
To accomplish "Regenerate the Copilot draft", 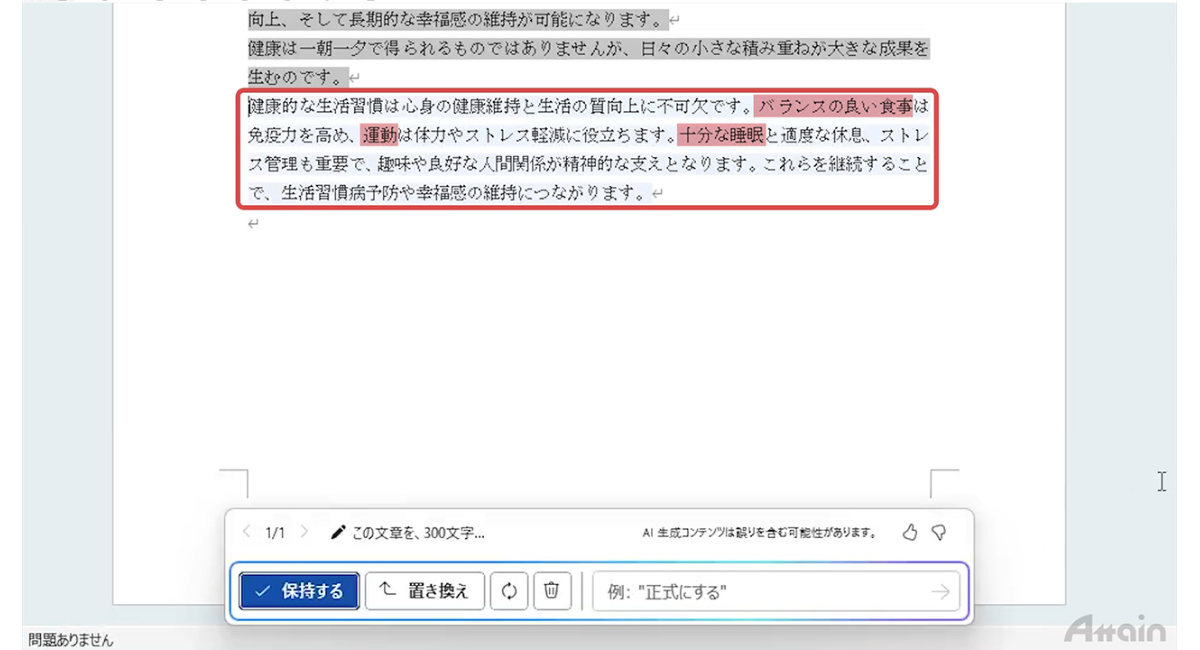I will (x=509, y=591).
